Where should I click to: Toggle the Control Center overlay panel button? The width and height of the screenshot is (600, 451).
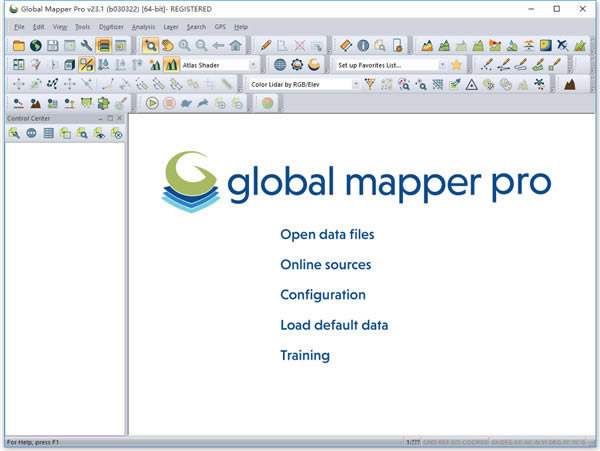pyautogui.click(x=104, y=45)
